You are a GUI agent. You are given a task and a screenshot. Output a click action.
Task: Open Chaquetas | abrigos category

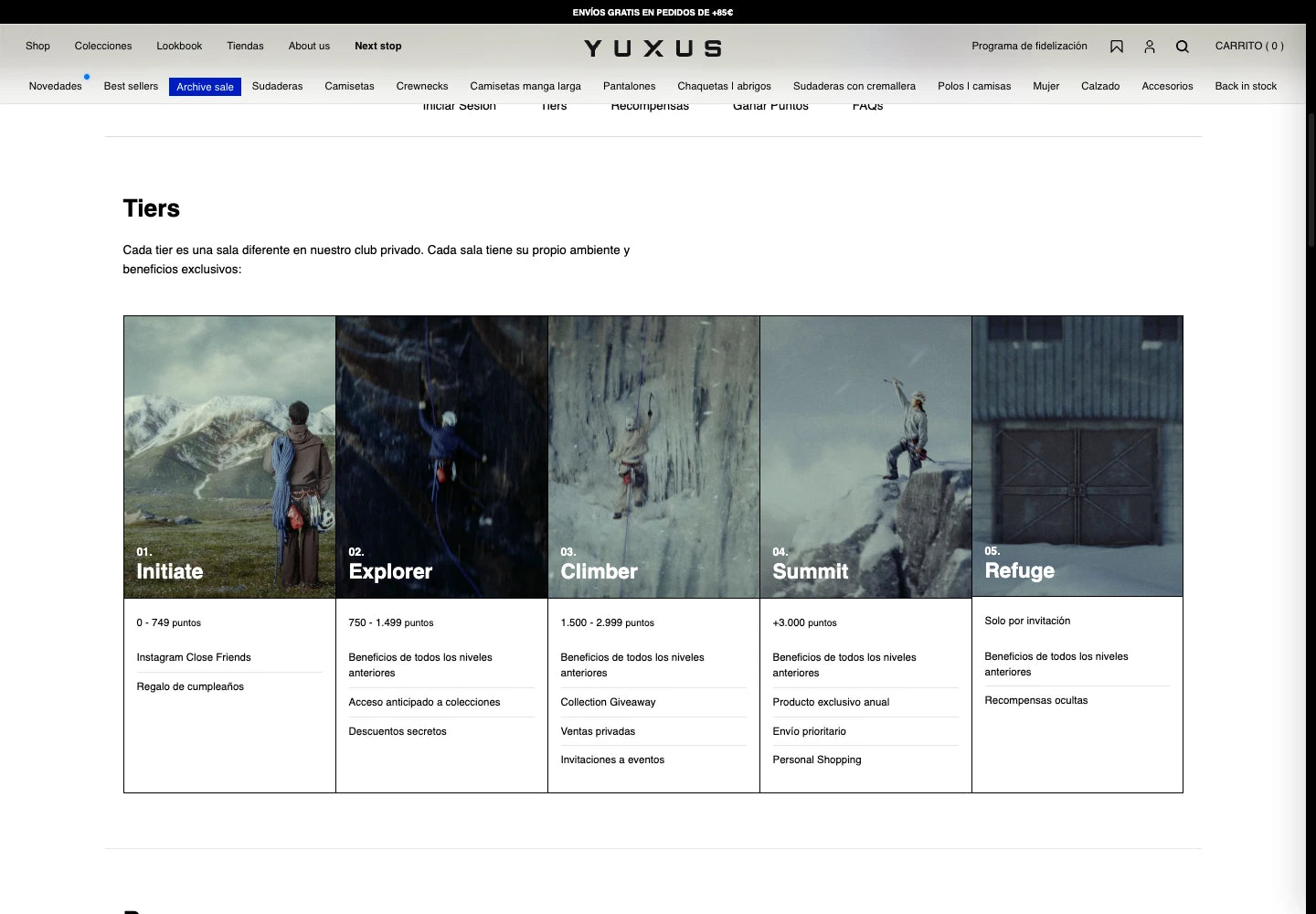[x=724, y=86]
